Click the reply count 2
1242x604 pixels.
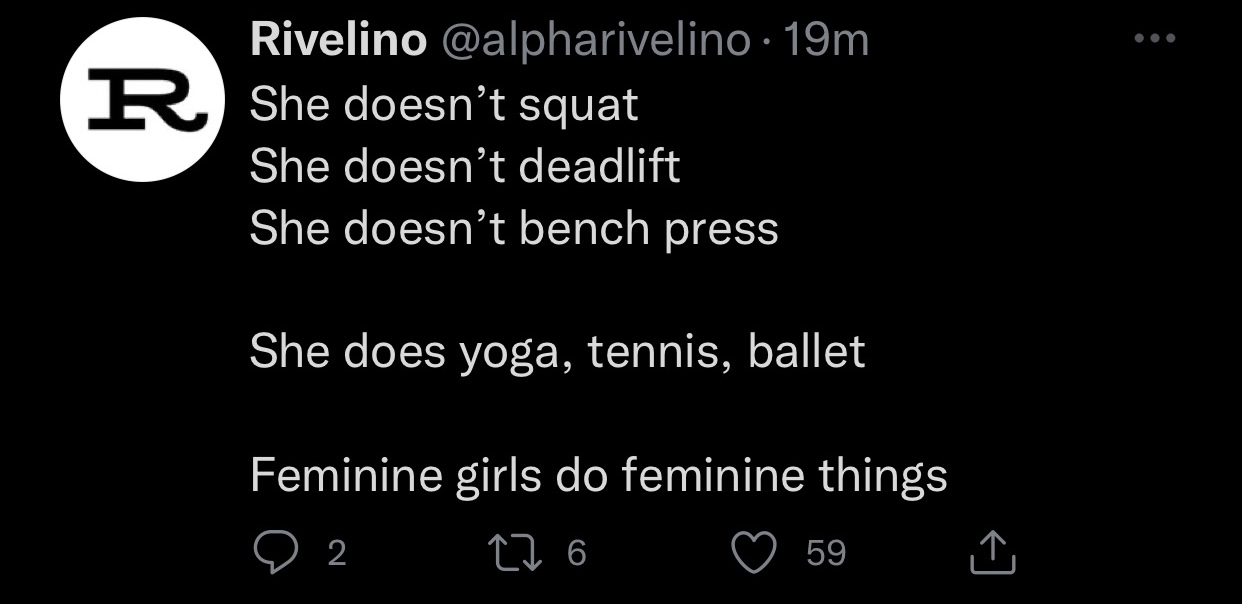coord(337,553)
